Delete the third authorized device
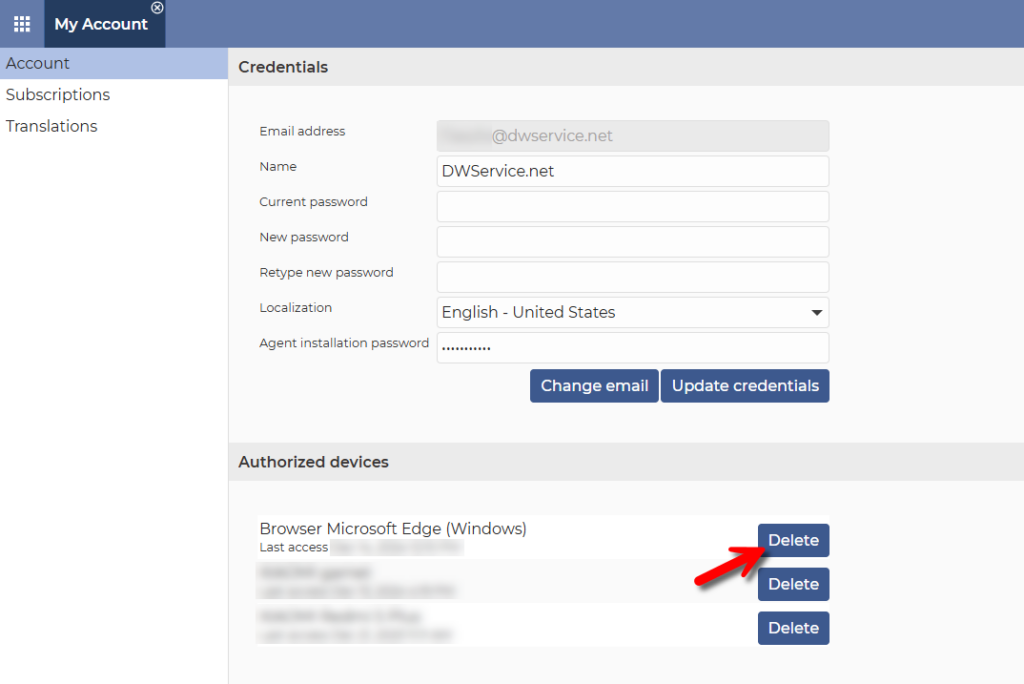1024x684 pixels. click(x=793, y=628)
